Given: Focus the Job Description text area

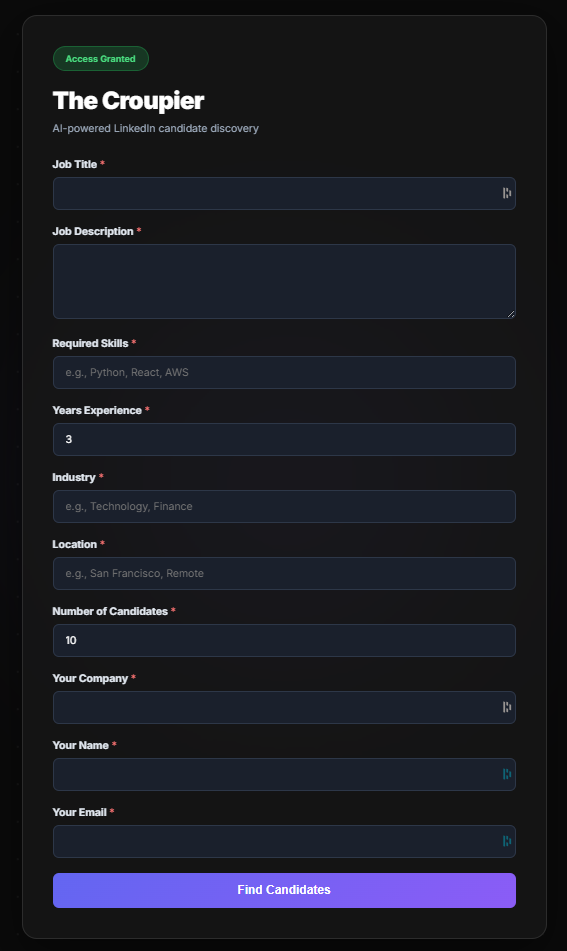Looking at the screenshot, I should pyautogui.click(x=284, y=281).
